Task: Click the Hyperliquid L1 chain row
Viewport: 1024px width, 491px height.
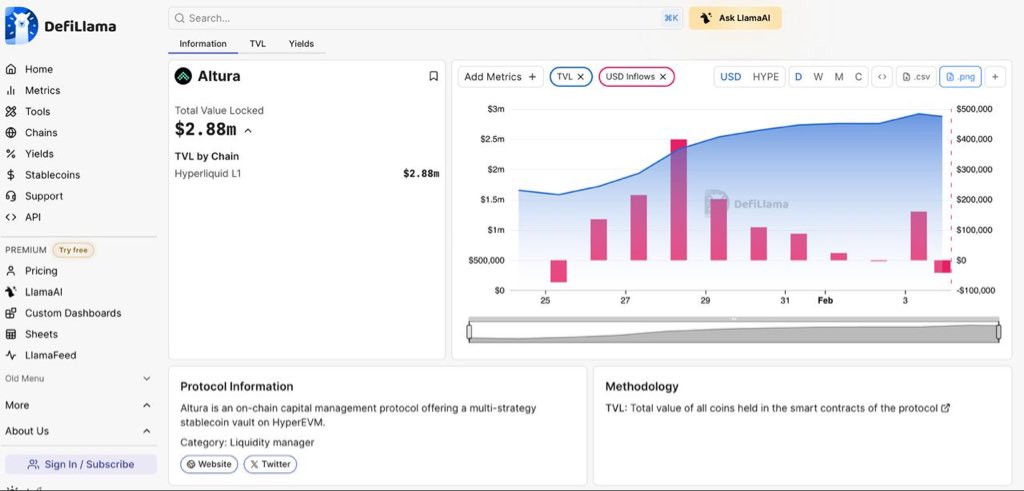Action: click(x=307, y=174)
